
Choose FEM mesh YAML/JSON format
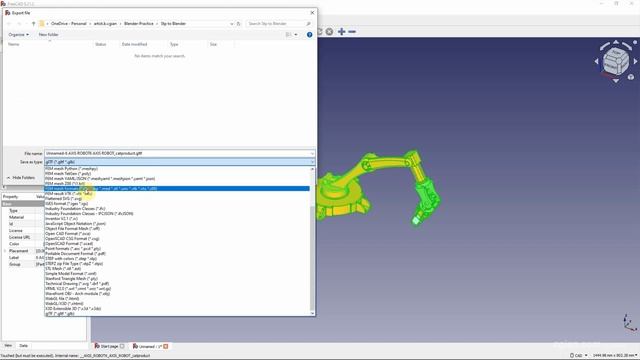pyautogui.click(x=100, y=179)
